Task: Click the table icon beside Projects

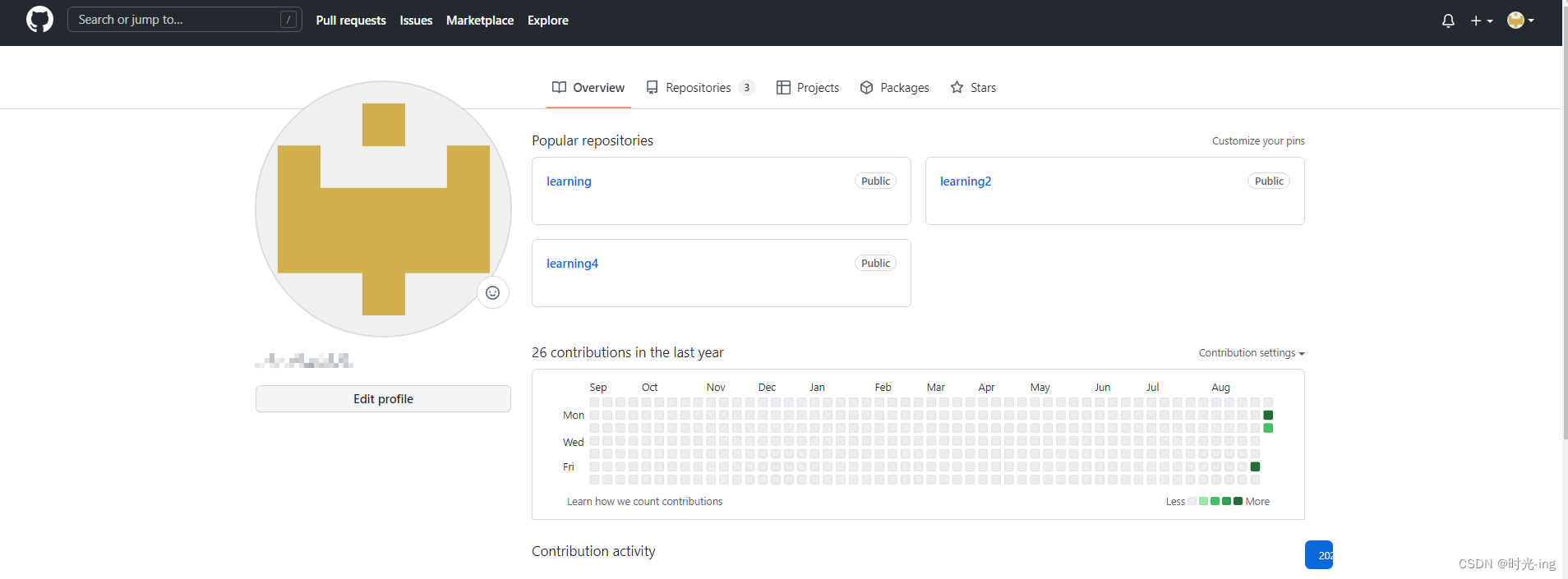Action: 783,87
